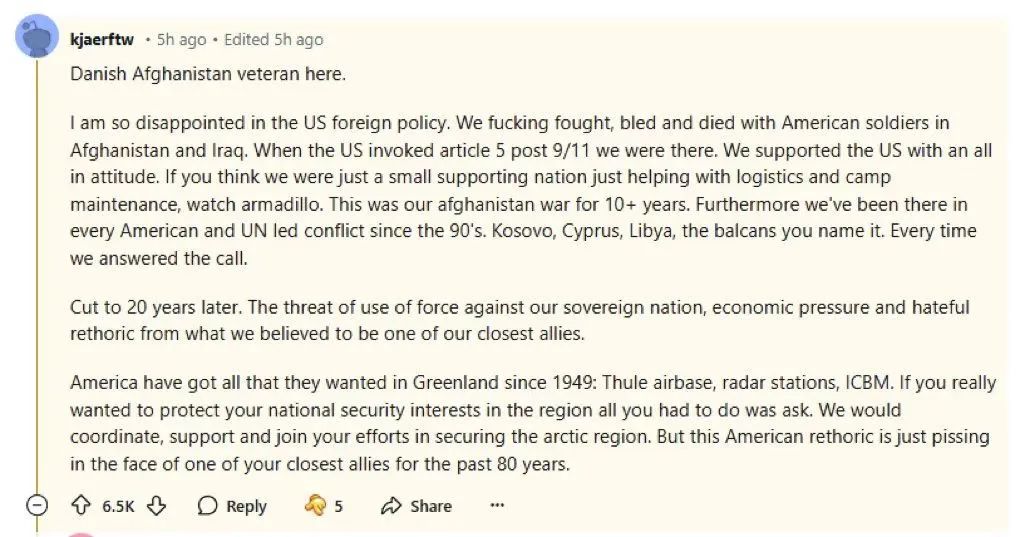
Task: Downvote the kjaerftw comment
Action: coord(156,506)
